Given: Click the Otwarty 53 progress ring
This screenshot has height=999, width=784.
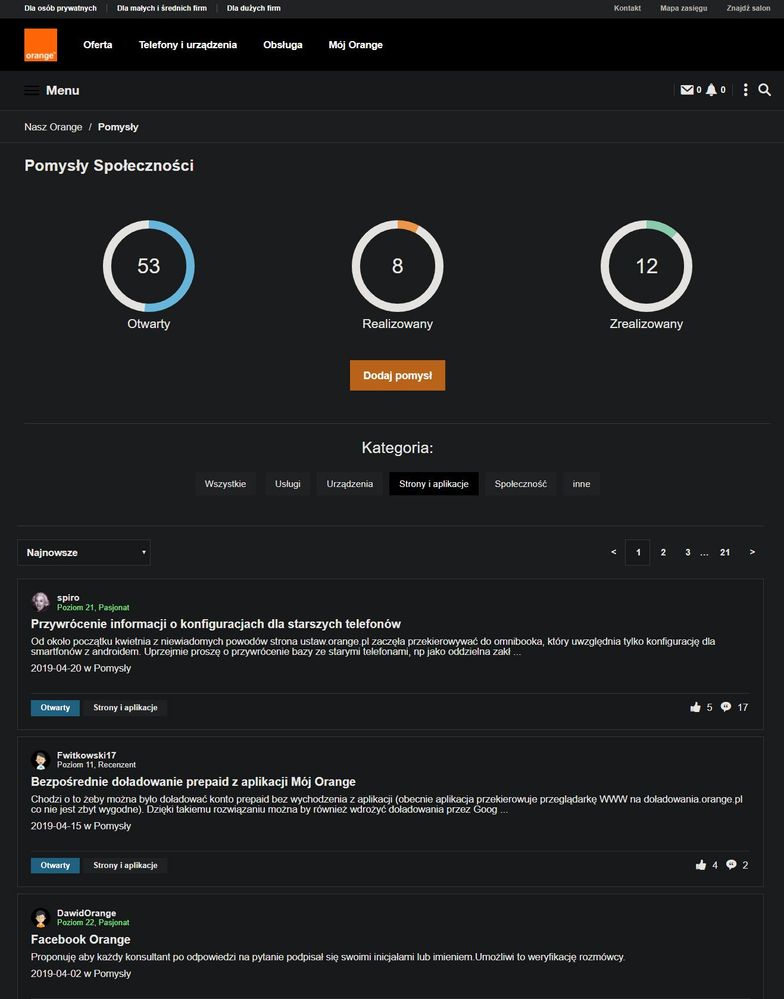Looking at the screenshot, I should tap(148, 266).
